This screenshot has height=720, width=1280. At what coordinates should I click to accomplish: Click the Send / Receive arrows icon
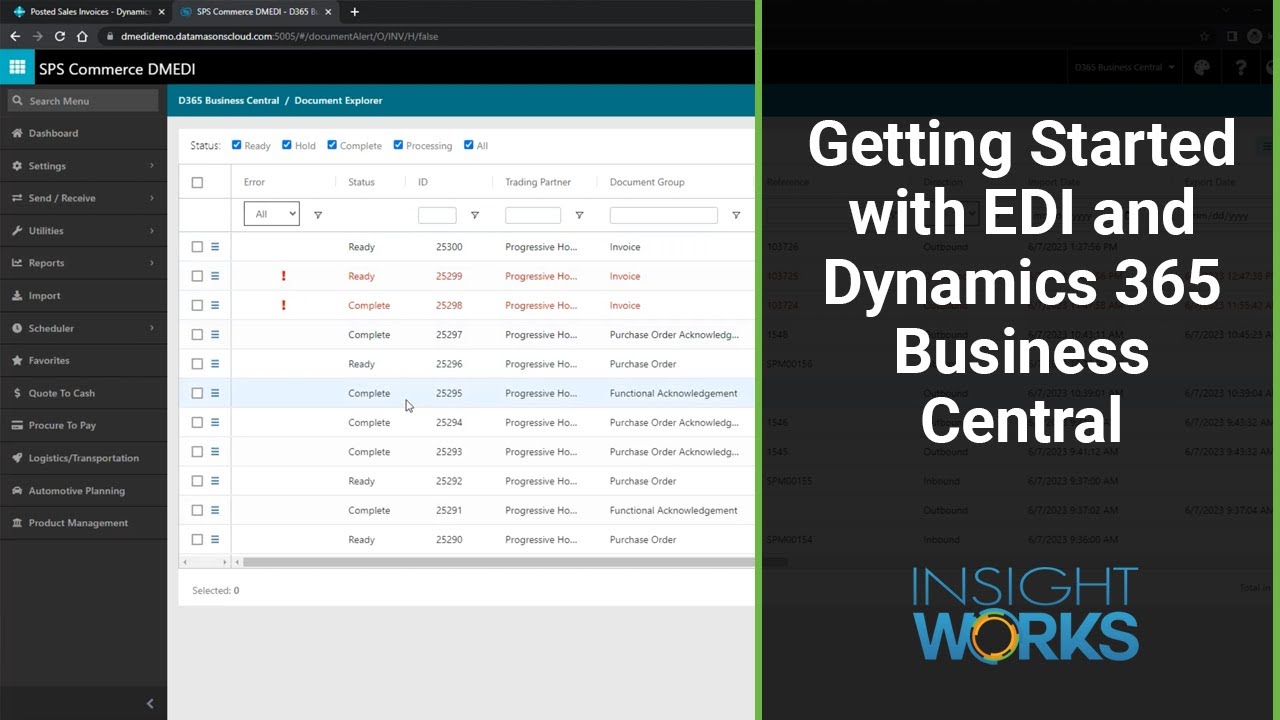click(18, 198)
